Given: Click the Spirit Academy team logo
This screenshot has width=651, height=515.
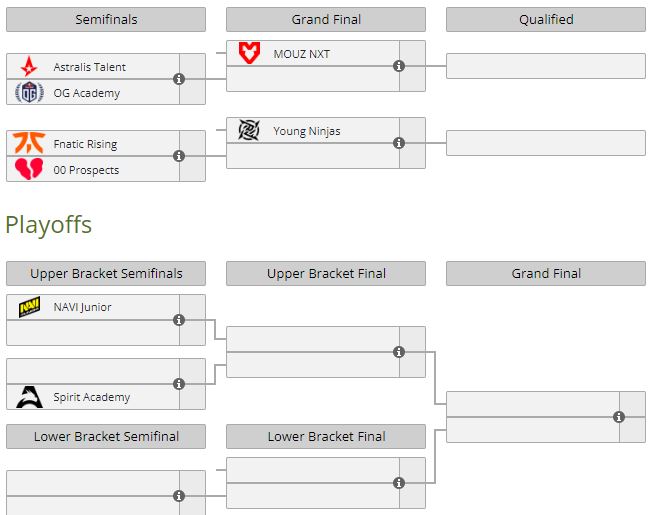Looking at the screenshot, I should coord(29,397).
